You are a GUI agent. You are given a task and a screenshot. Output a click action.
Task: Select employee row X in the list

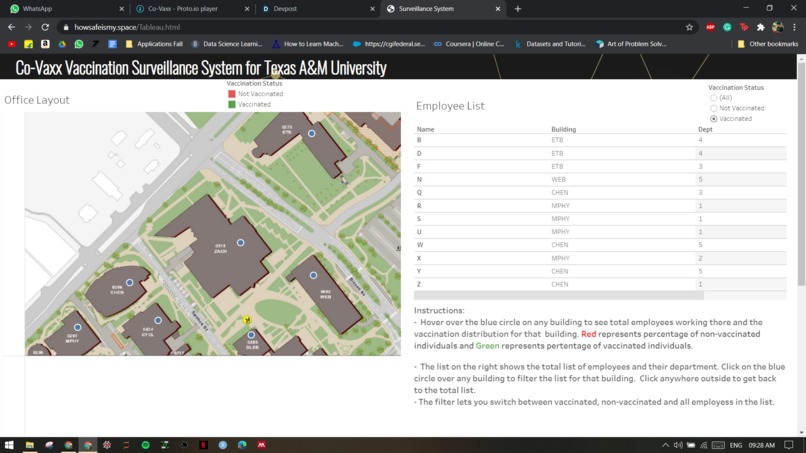tap(600, 258)
